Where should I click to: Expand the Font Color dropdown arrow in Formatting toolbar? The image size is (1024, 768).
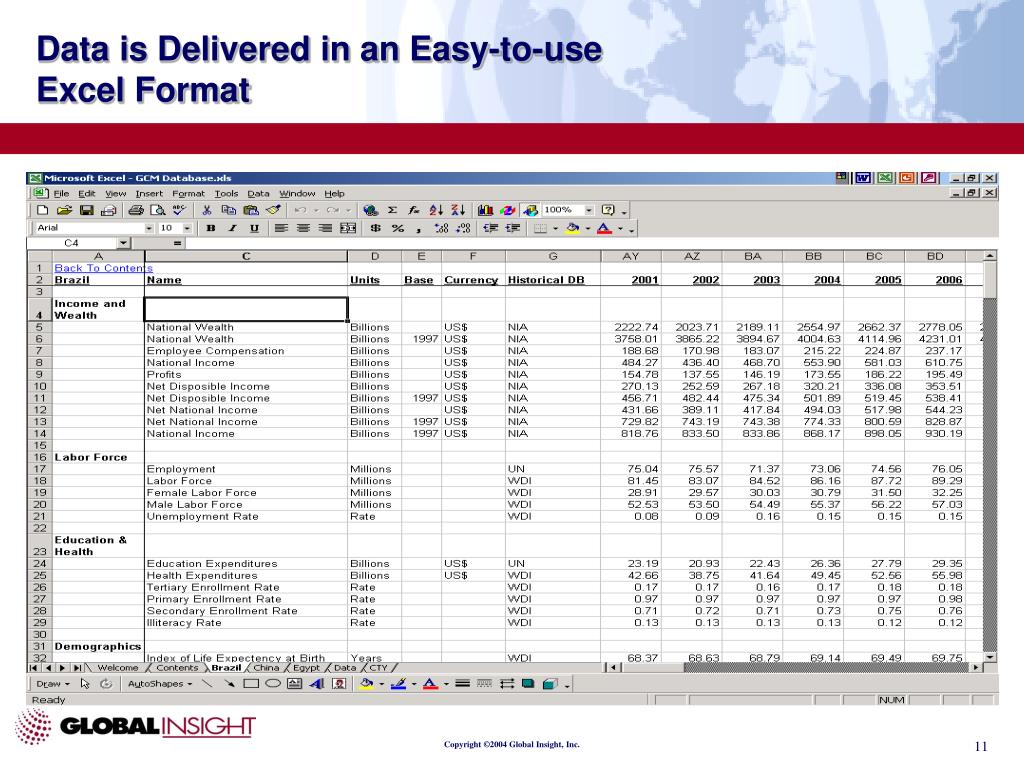[x=620, y=228]
